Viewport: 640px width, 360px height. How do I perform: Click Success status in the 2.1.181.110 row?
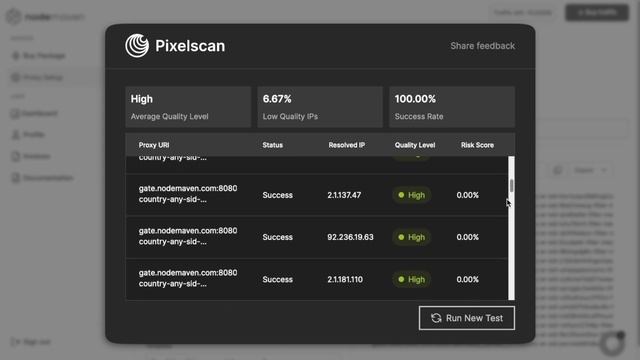point(278,280)
